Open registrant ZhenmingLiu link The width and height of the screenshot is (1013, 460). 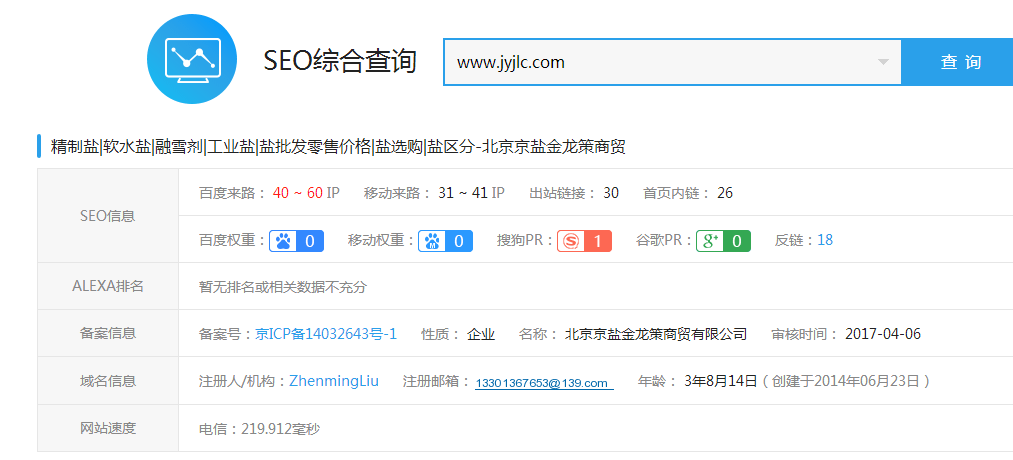[336, 381]
